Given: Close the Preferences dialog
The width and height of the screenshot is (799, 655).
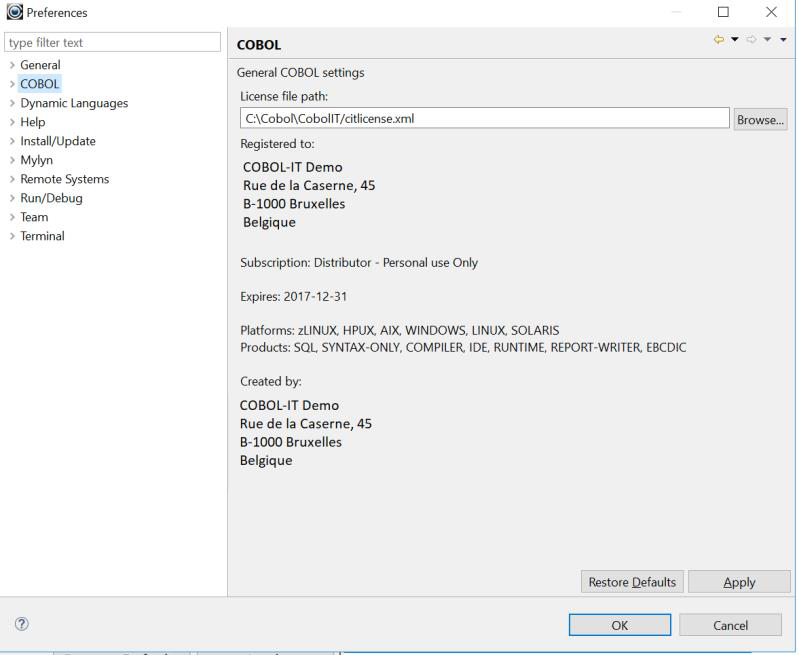Looking at the screenshot, I should (x=771, y=12).
